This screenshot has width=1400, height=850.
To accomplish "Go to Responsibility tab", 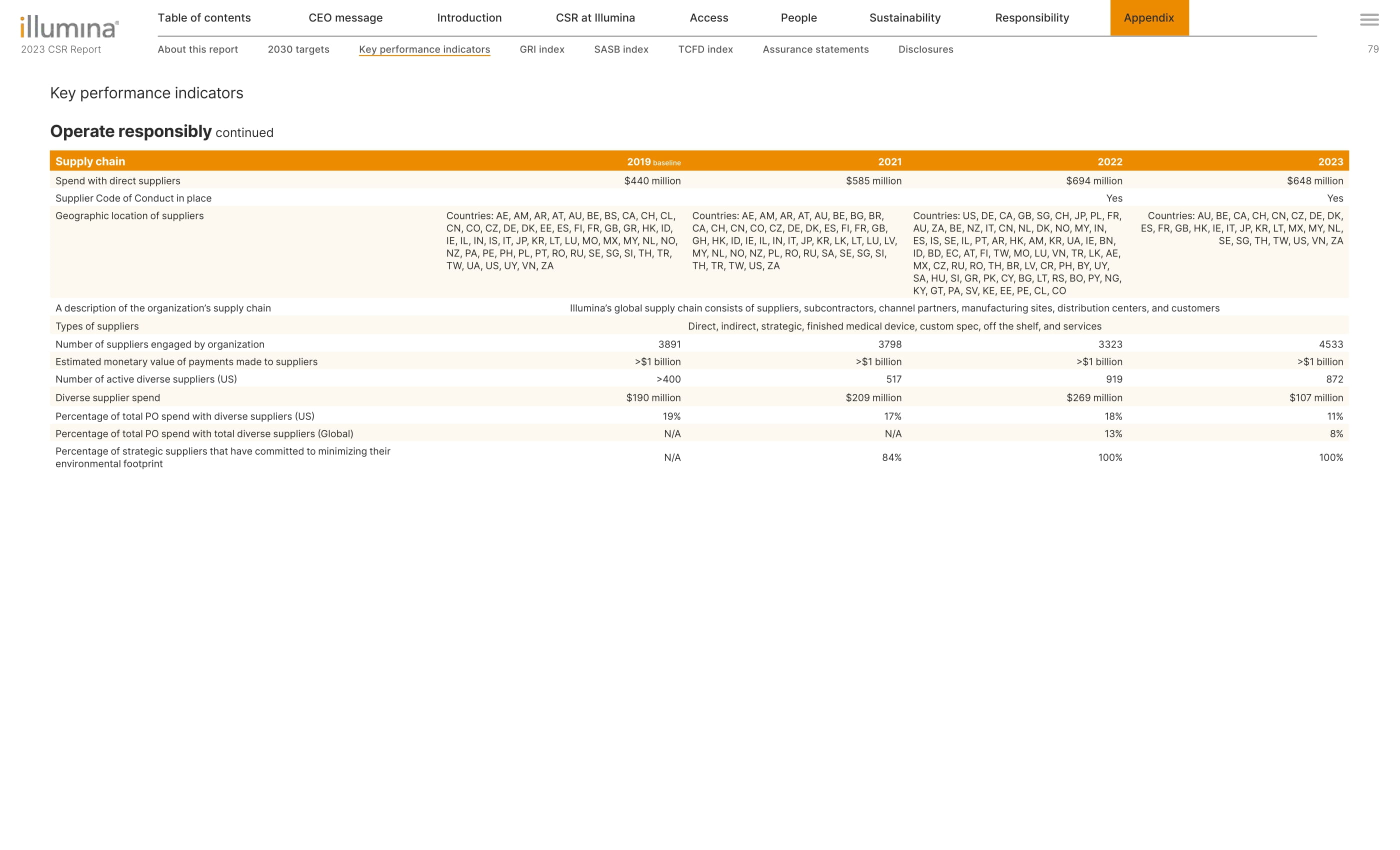I will click(x=1032, y=17).
